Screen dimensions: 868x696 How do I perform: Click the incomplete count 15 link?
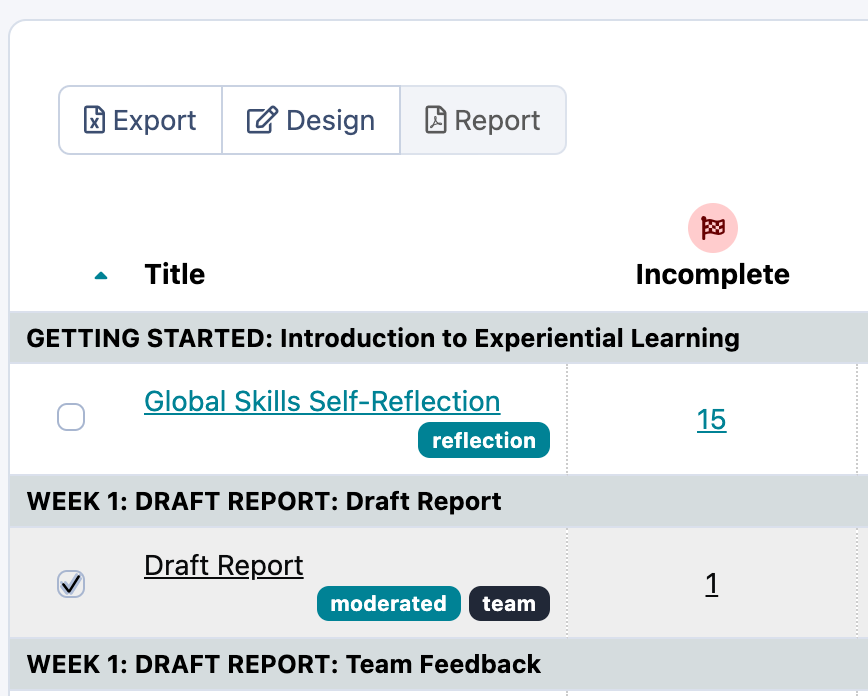click(711, 420)
